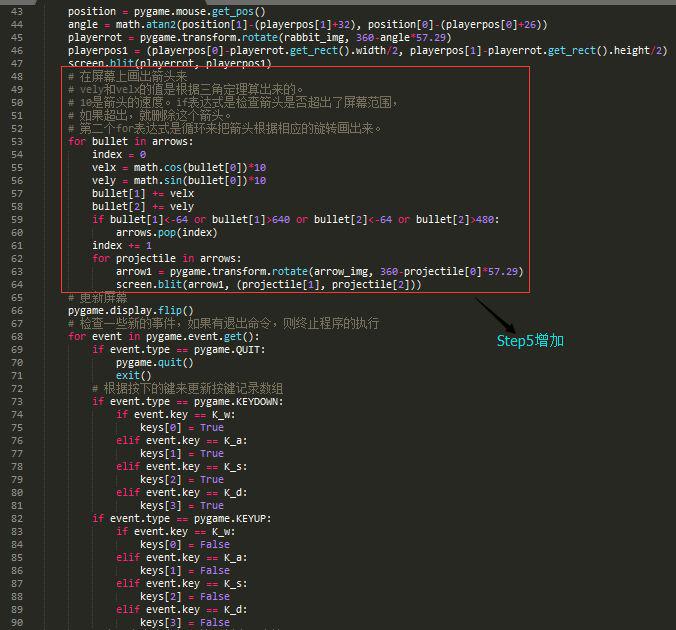Click line number 53 in the gutter
This screenshot has width=676, height=630.
(17, 141)
